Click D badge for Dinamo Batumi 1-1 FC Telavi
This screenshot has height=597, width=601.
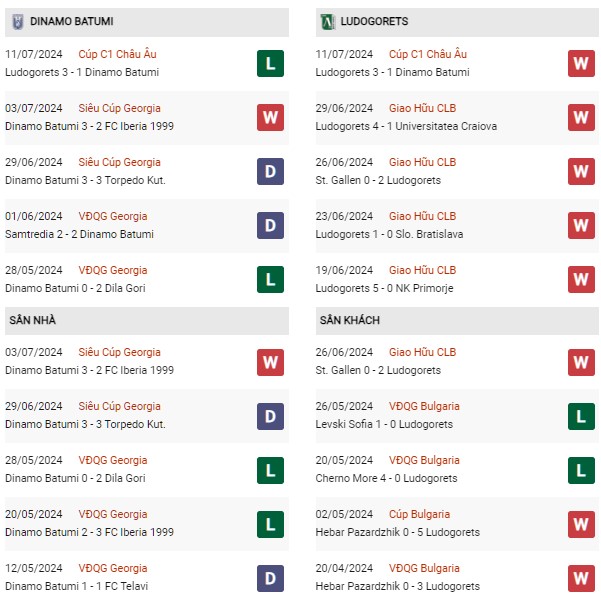click(x=270, y=578)
